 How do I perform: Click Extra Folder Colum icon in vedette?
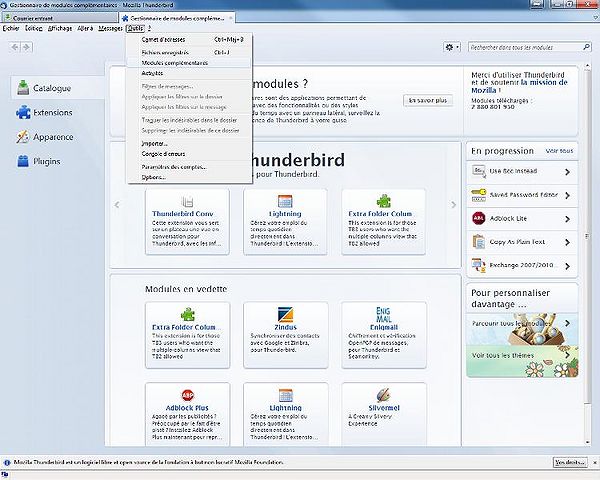tap(188, 314)
